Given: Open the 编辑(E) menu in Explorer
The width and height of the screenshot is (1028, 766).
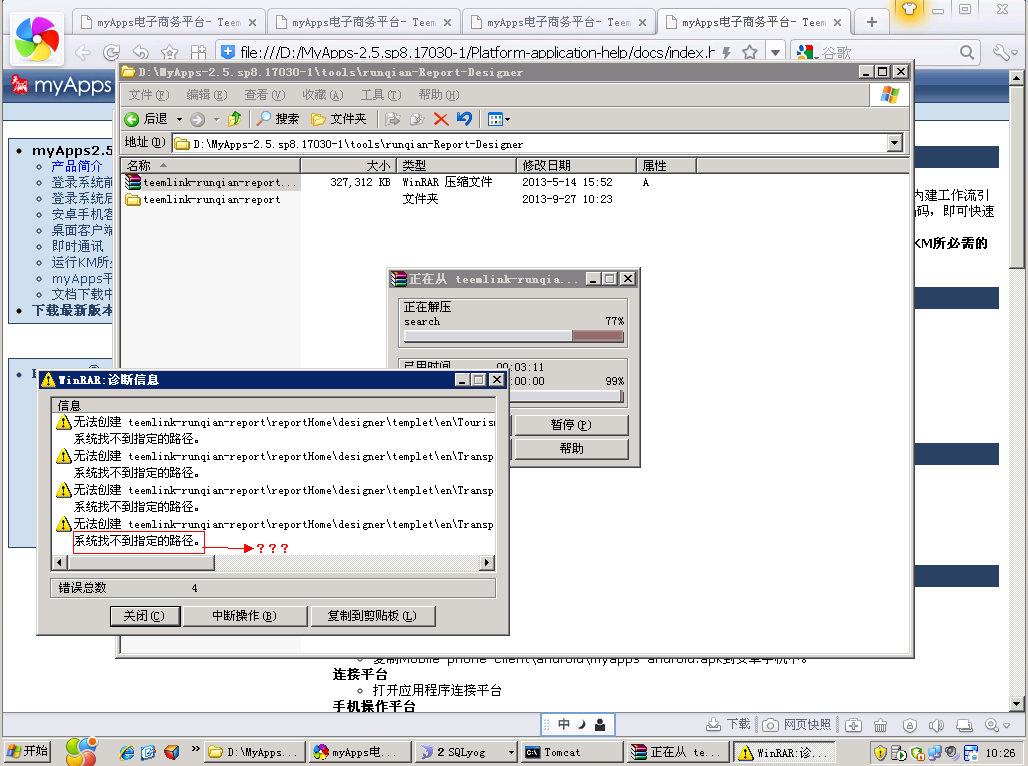Looking at the screenshot, I should [207, 95].
